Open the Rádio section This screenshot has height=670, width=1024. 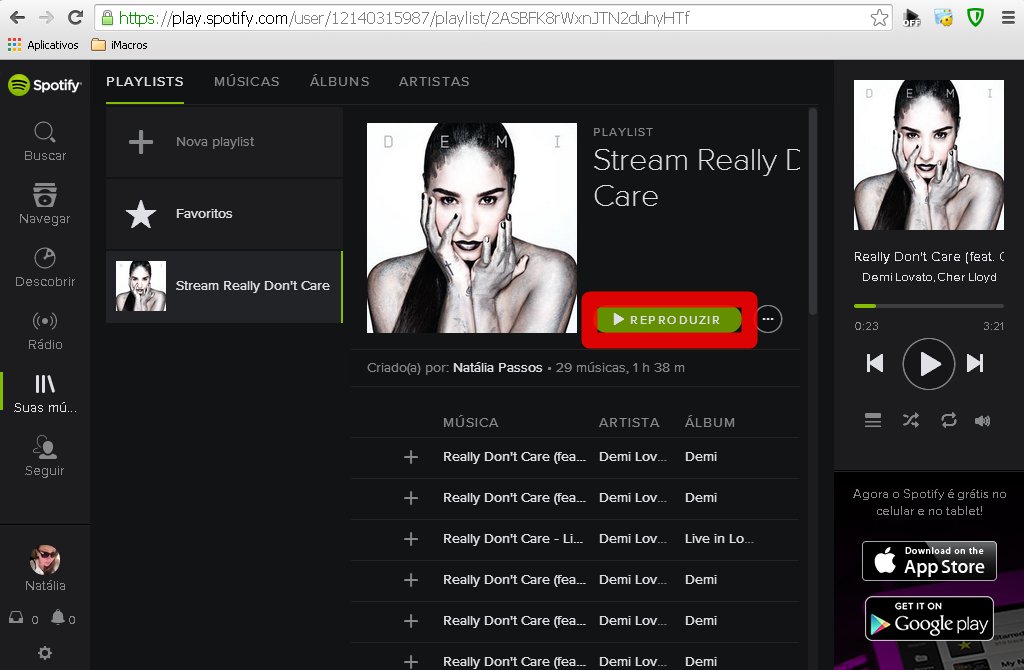pos(44,330)
